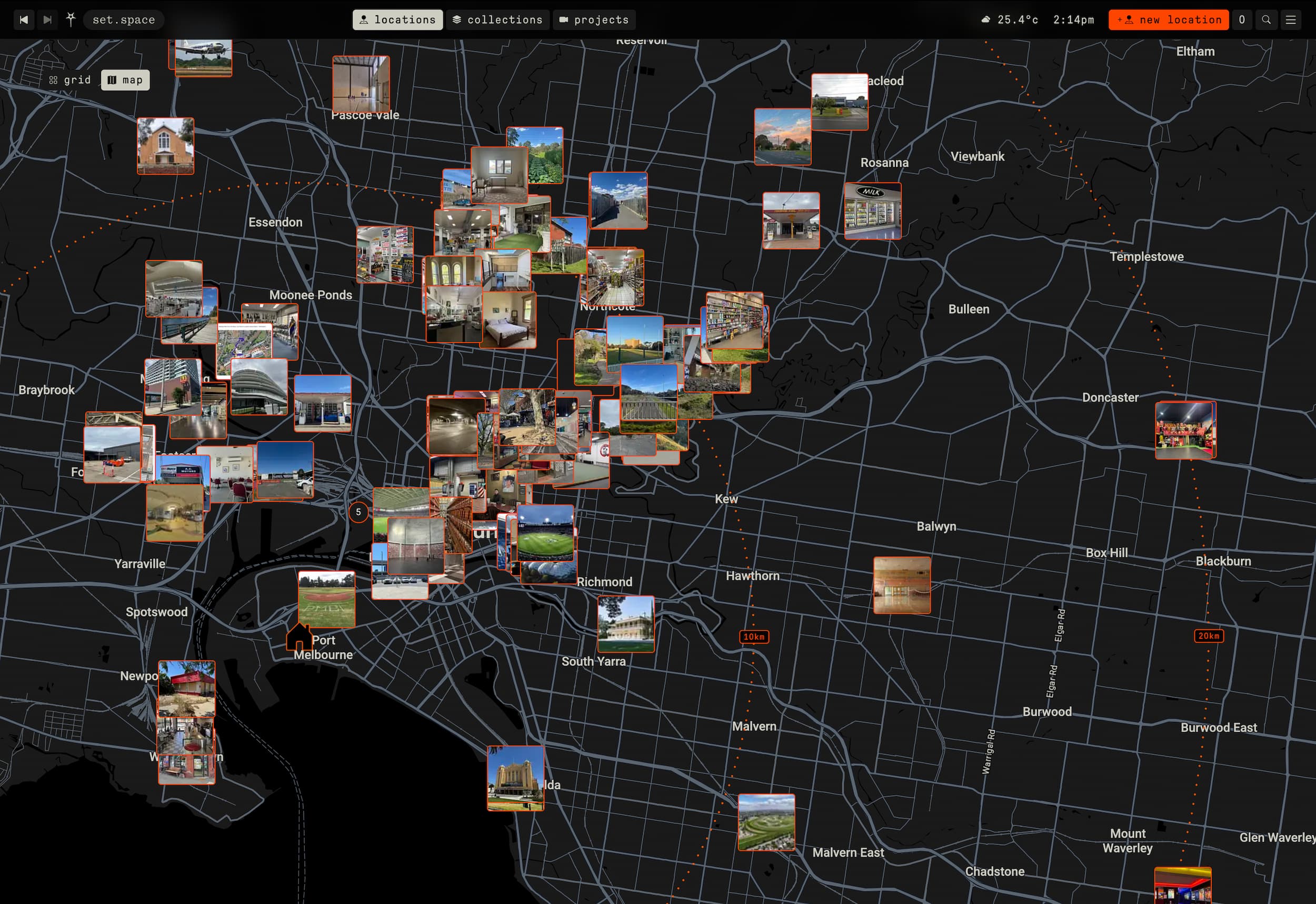Switch to grid view
This screenshot has width=1316, height=904.
pyautogui.click(x=70, y=80)
